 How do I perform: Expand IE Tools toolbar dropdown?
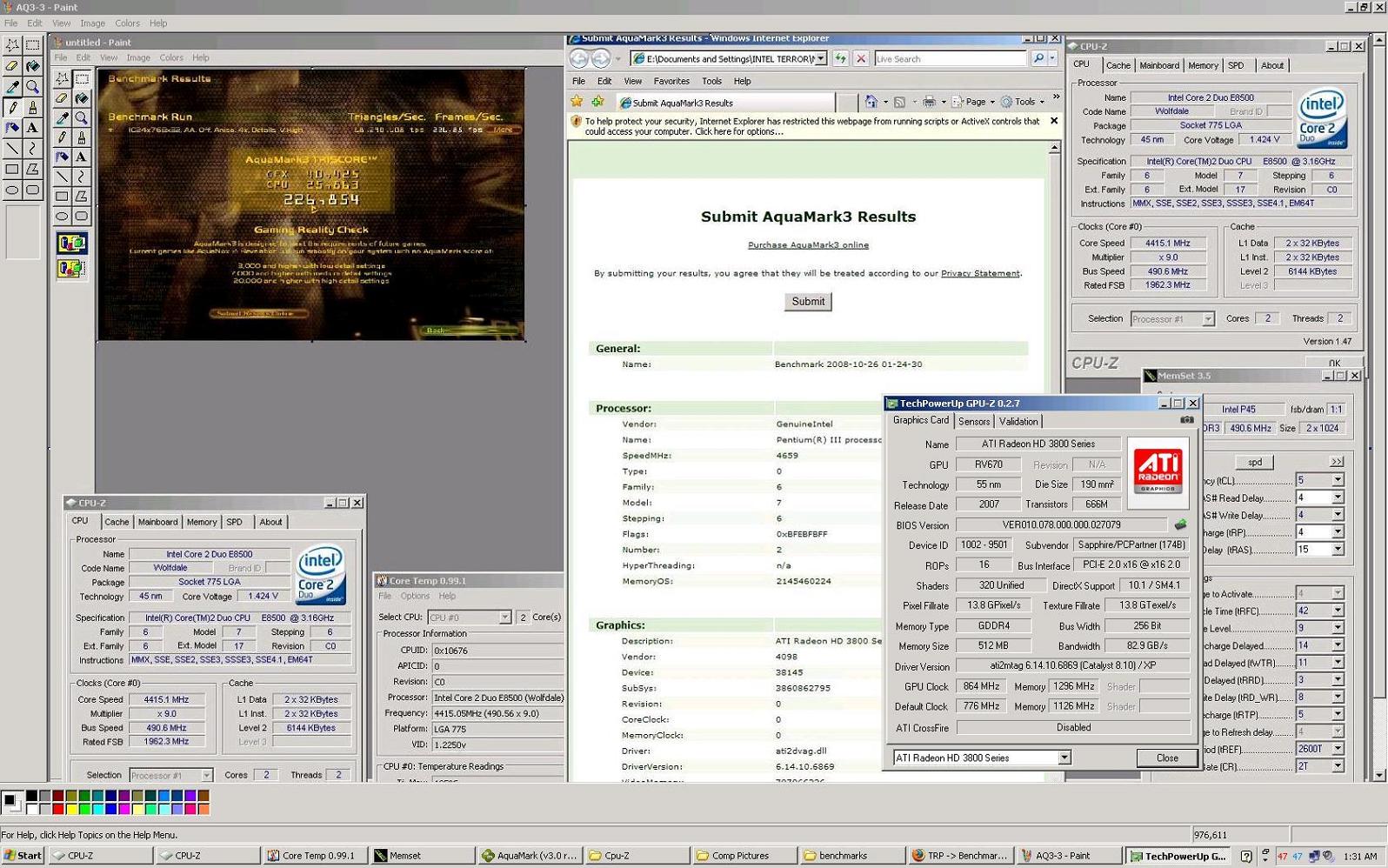[1042, 102]
